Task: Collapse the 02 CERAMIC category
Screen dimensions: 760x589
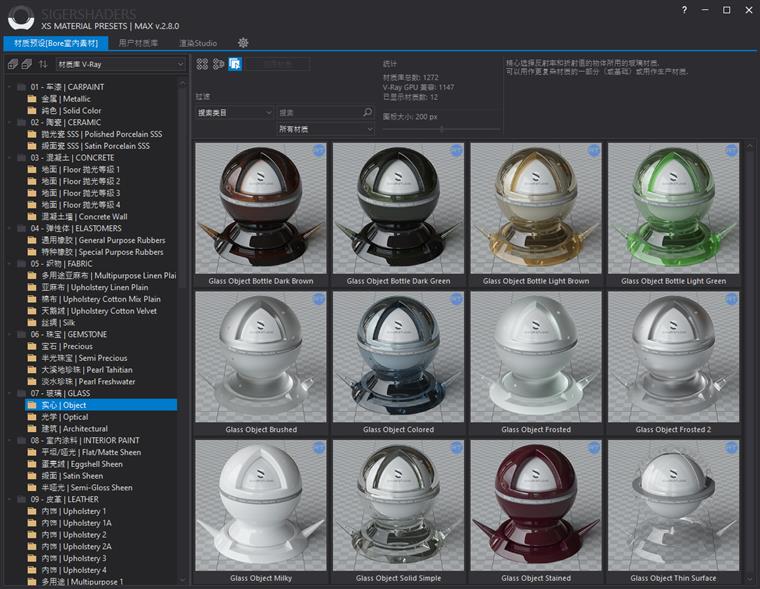Action: (x=10, y=123)
